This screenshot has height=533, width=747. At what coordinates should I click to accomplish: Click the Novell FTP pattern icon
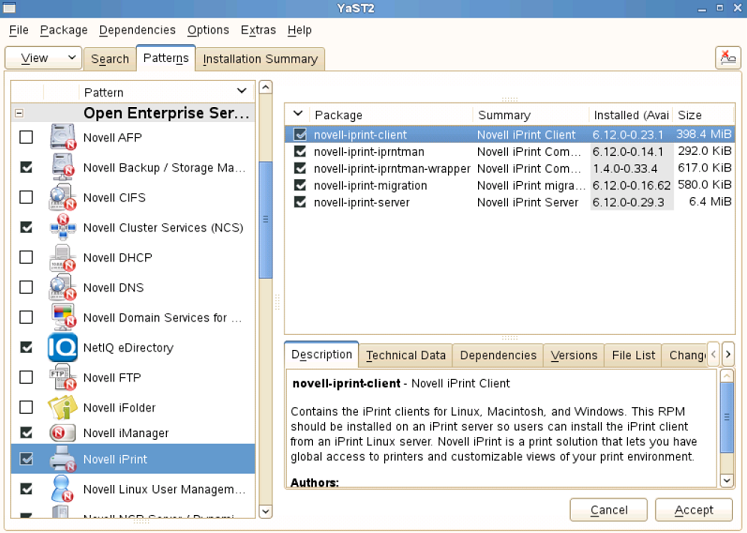point(62,377)
